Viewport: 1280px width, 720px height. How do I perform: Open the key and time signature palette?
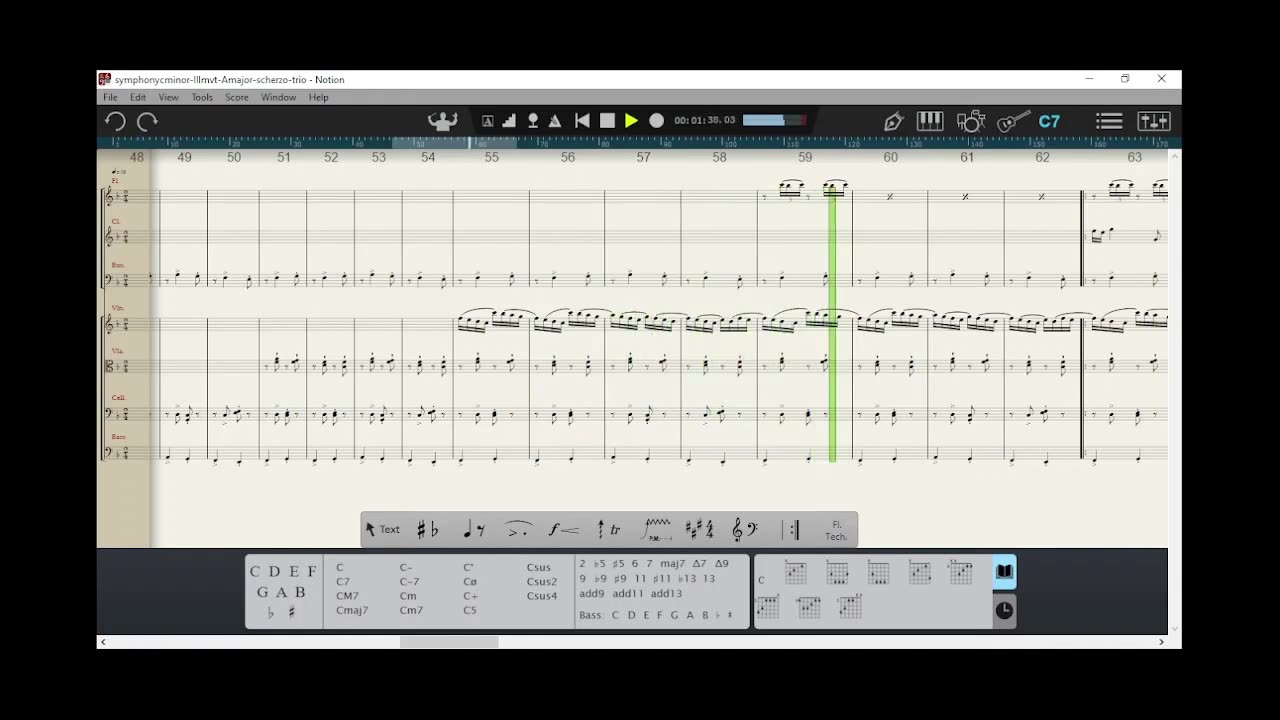pyautogui.click(x=699, y=530)
